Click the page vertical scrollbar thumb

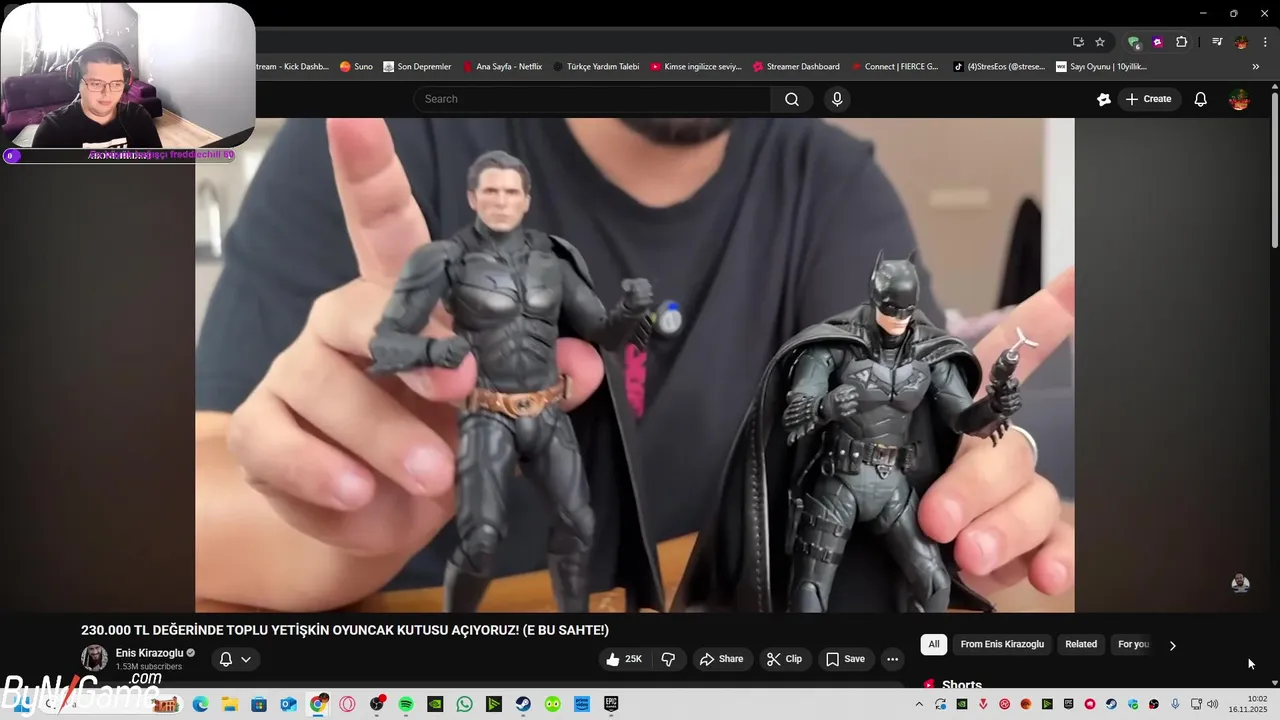click(x=1275, y=170)
